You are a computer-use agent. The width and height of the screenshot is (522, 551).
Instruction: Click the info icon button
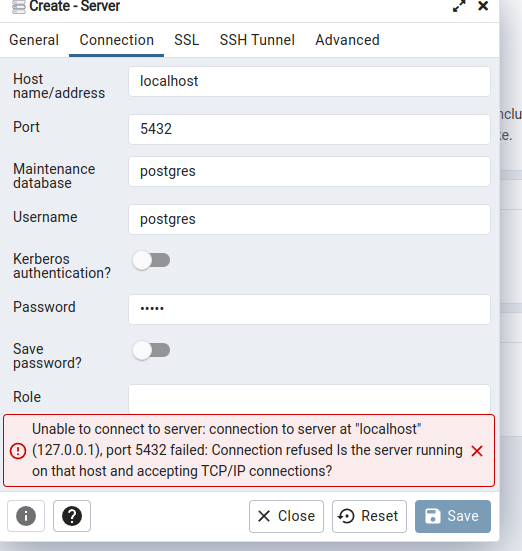pos(26,516)
